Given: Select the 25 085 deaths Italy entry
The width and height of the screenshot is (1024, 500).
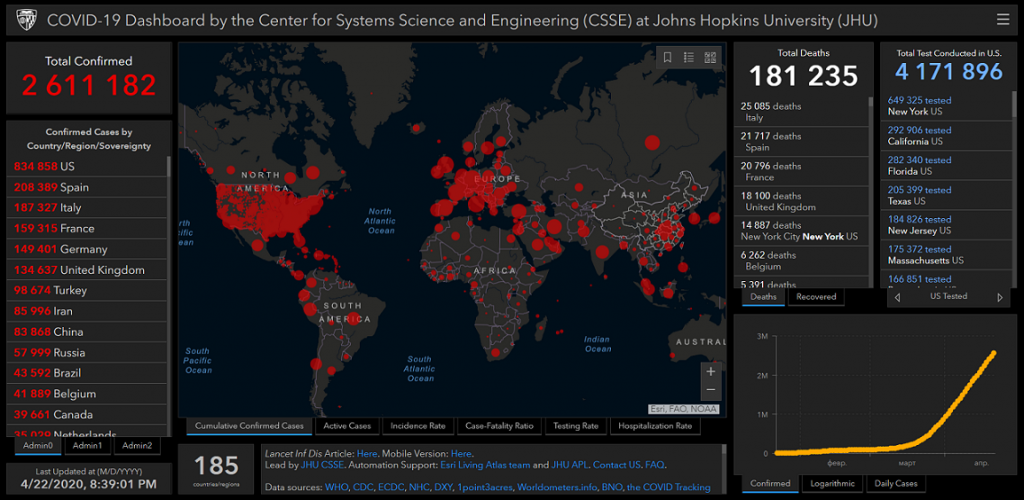Looking at the screenshot, I should (x=802, y=112).
